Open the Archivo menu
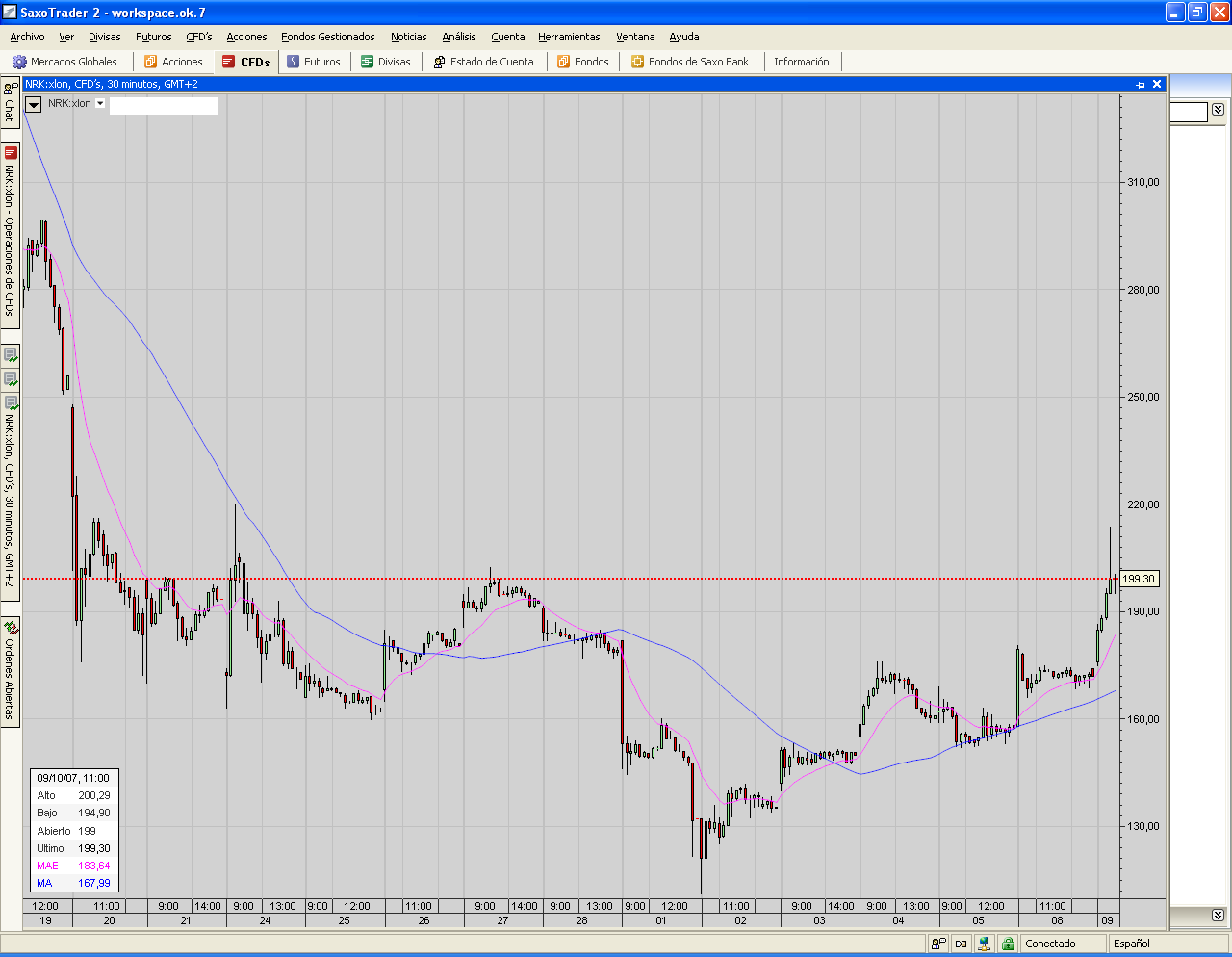The width and height of the screenshot is (1232, 957). tap(27, 37)
